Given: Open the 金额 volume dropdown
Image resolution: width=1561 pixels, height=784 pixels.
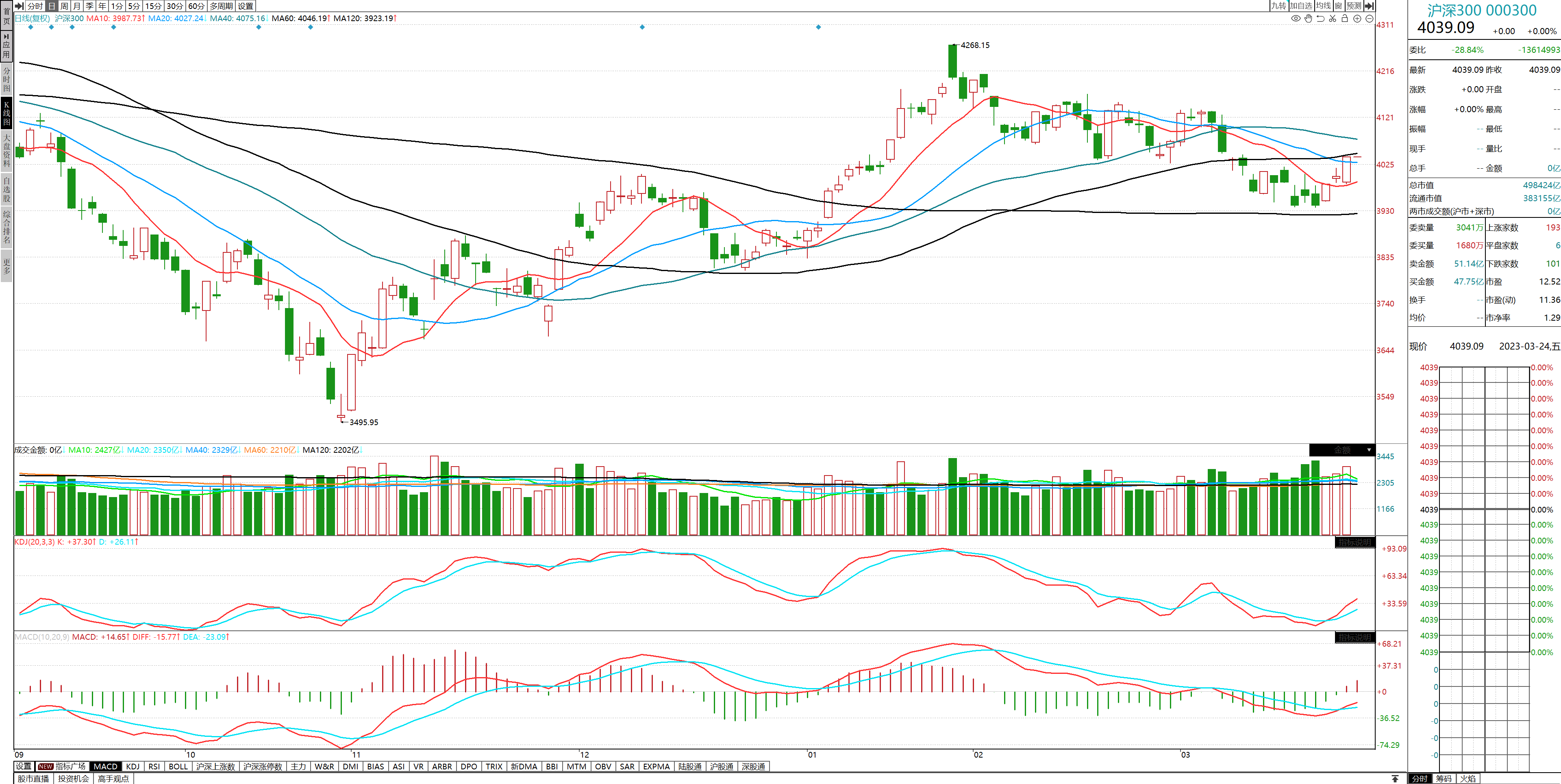Looking at the screenshot, I should click(x=1369, y=450).
